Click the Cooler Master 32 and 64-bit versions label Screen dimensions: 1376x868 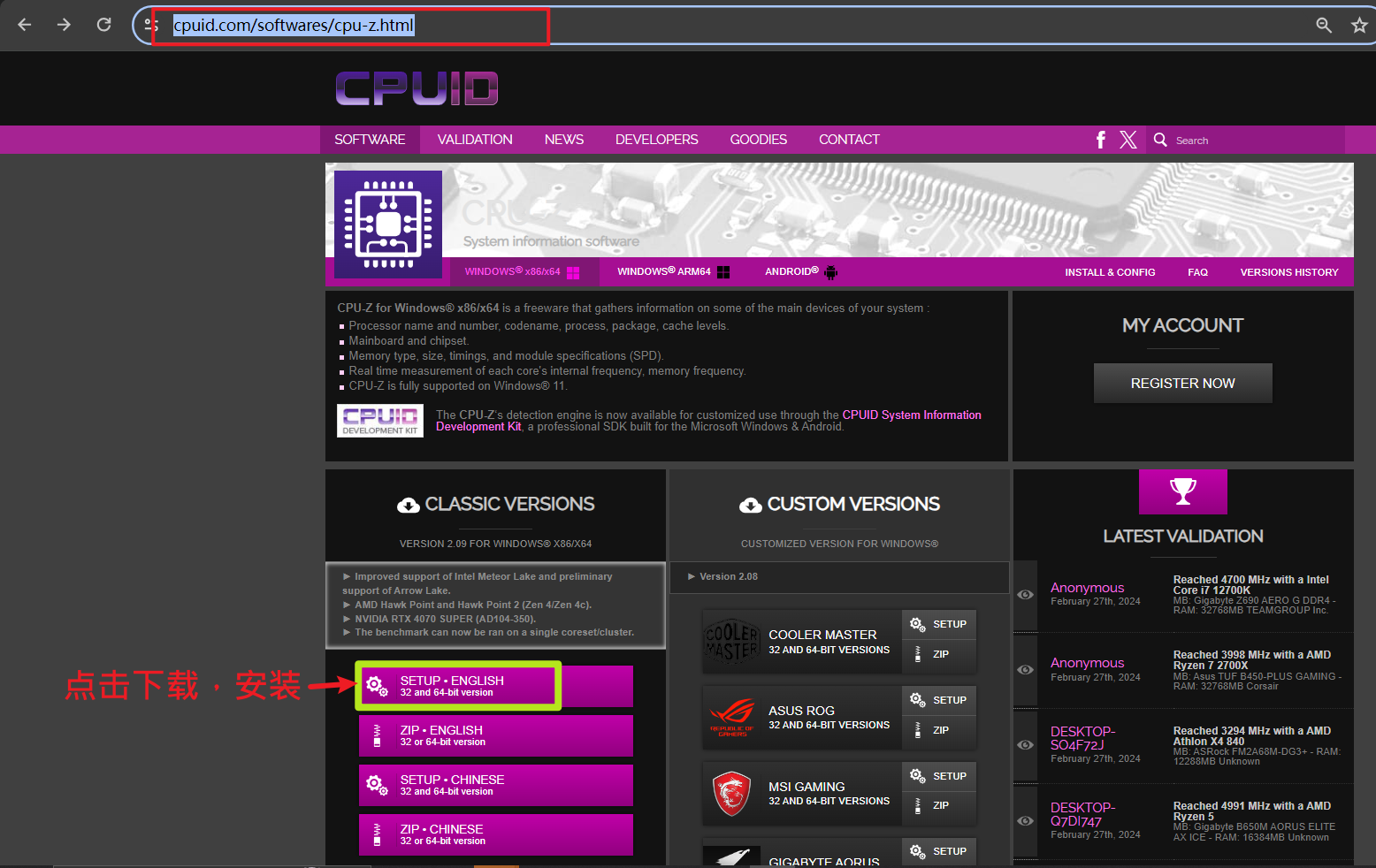(829, 650)
